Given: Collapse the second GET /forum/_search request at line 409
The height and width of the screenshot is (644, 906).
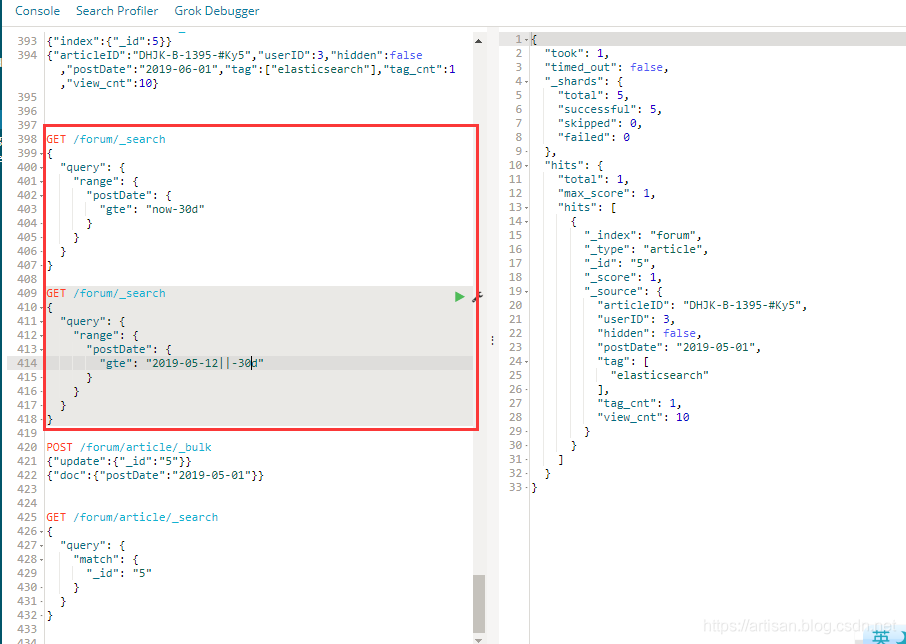Looking at the screenshot, I should click(x=41, y=306).
